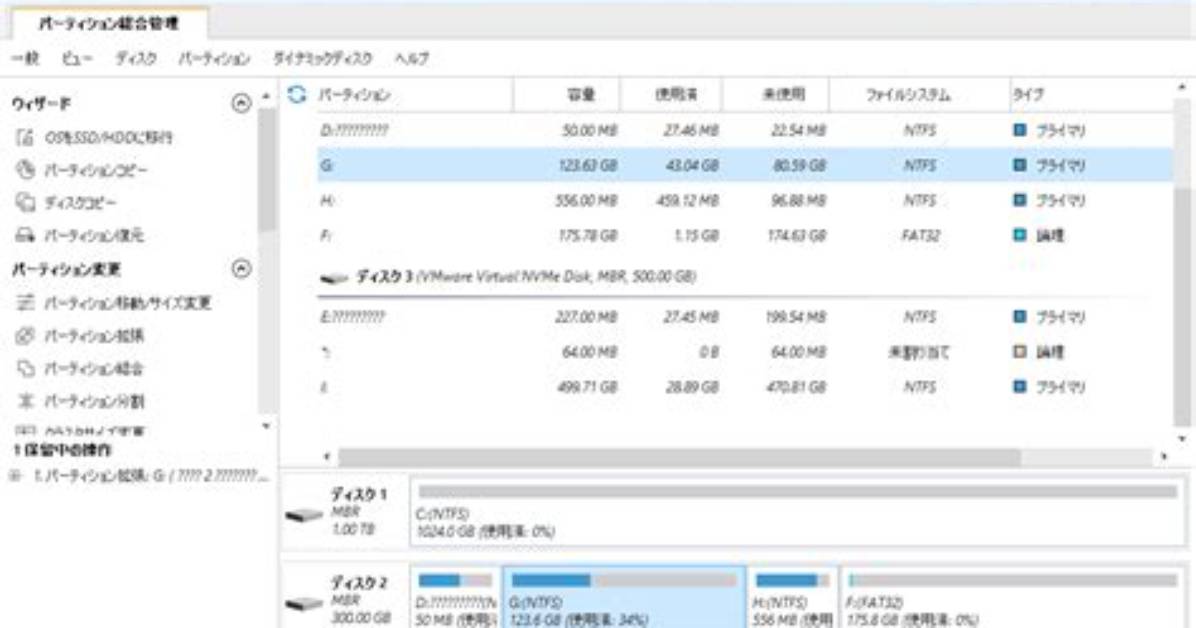Image resolution: width=1196 pixels, height=628 pixels.
Task: Click the horizontal scrollbar right arrow
Action: tap(1164, 456)
